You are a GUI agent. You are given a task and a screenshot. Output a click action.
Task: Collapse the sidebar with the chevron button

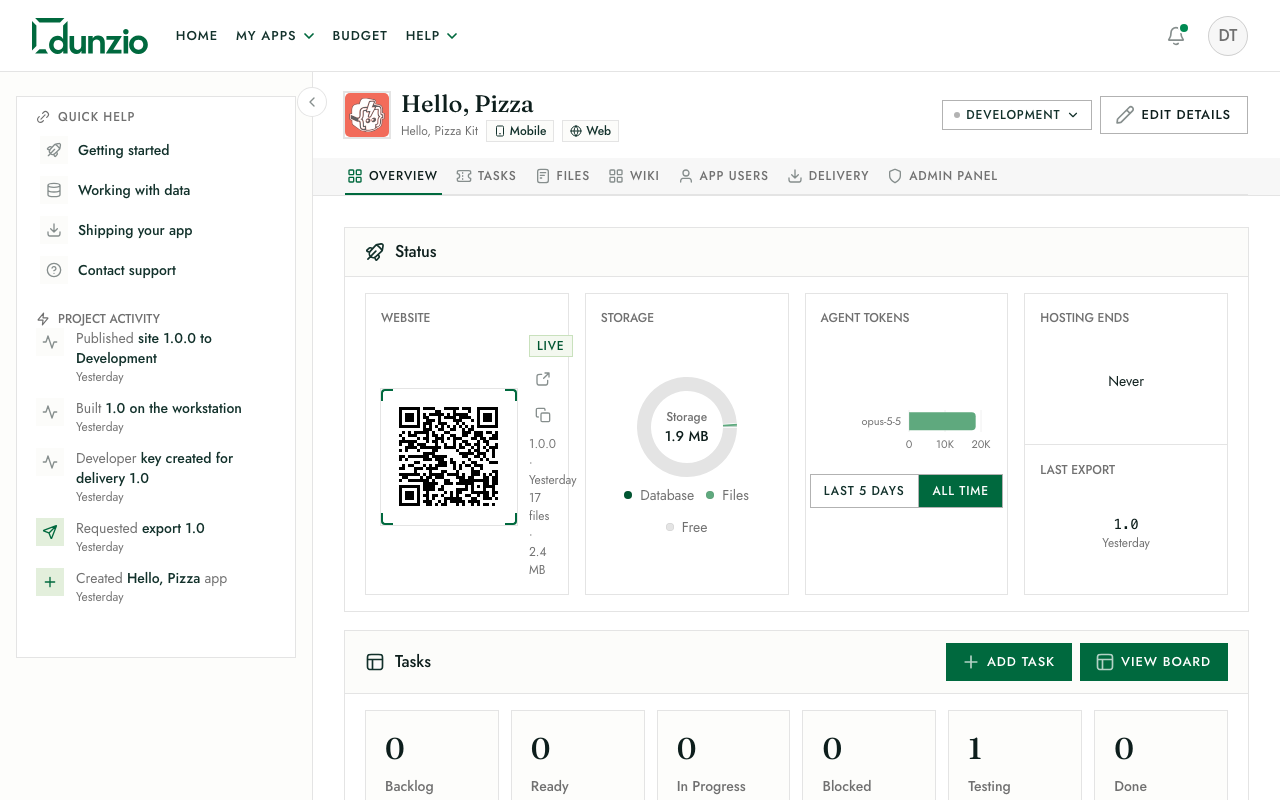tap(312, 101)
